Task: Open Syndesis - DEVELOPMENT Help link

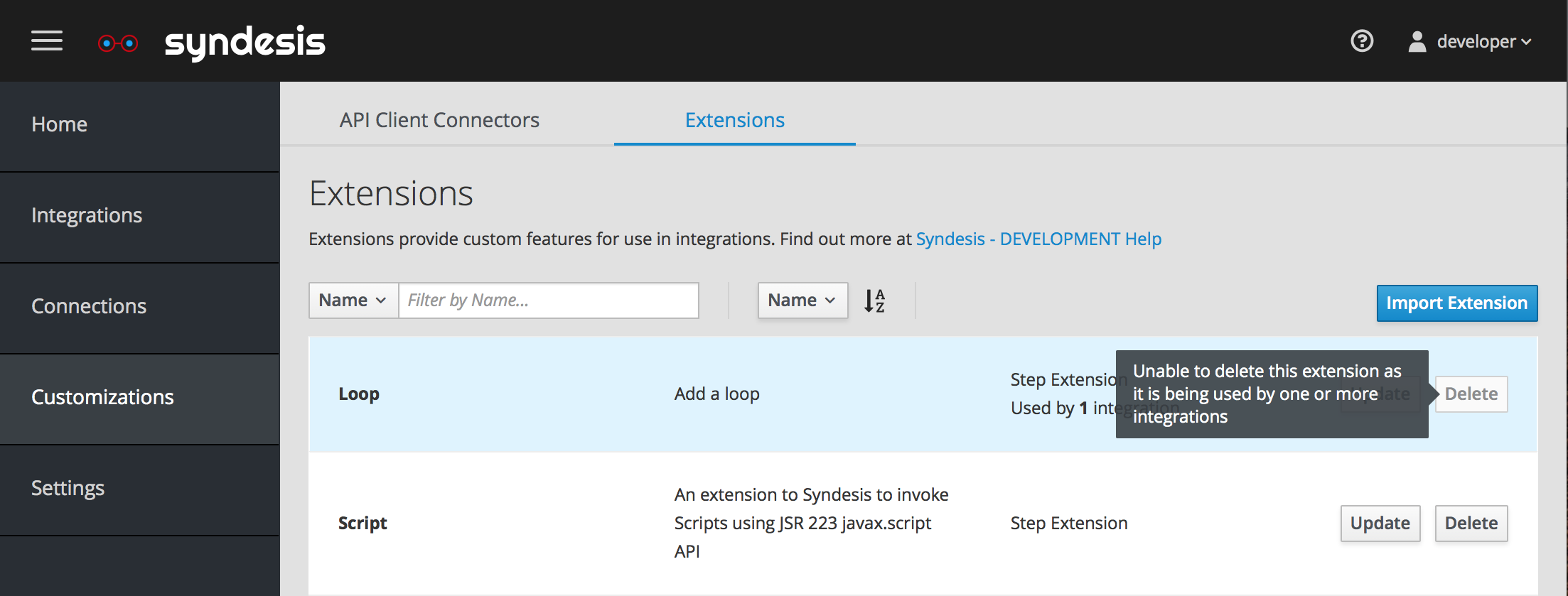Action: [1038, 239]
